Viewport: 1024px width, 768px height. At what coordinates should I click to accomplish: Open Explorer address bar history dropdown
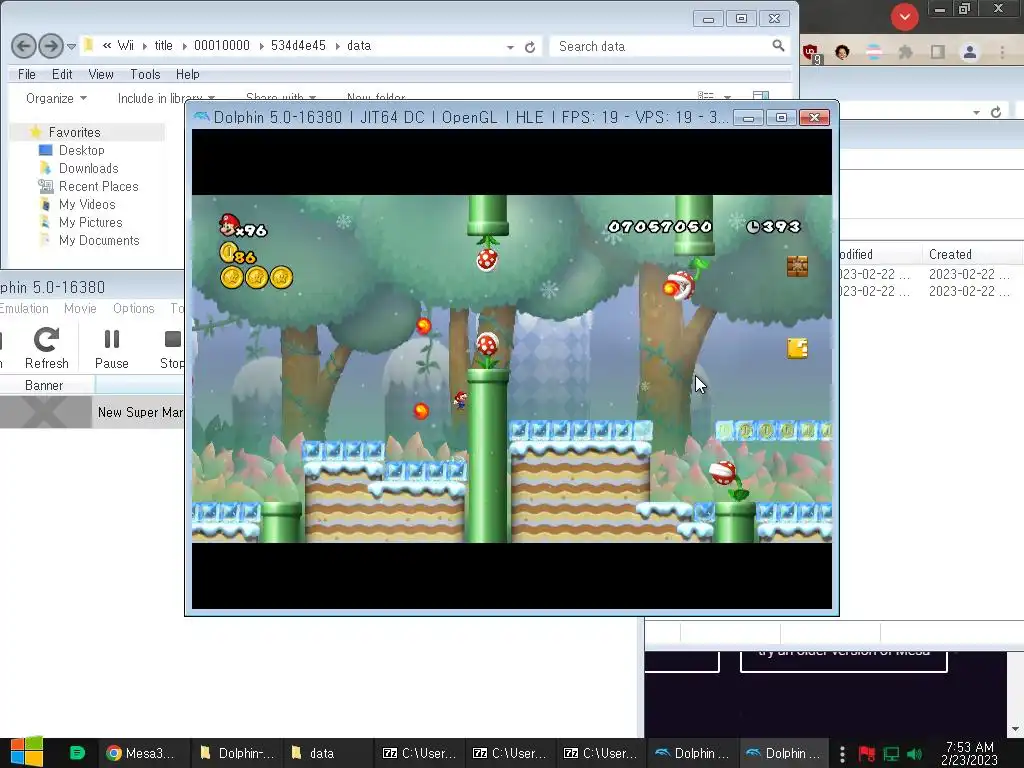click(x=510, y=47)
